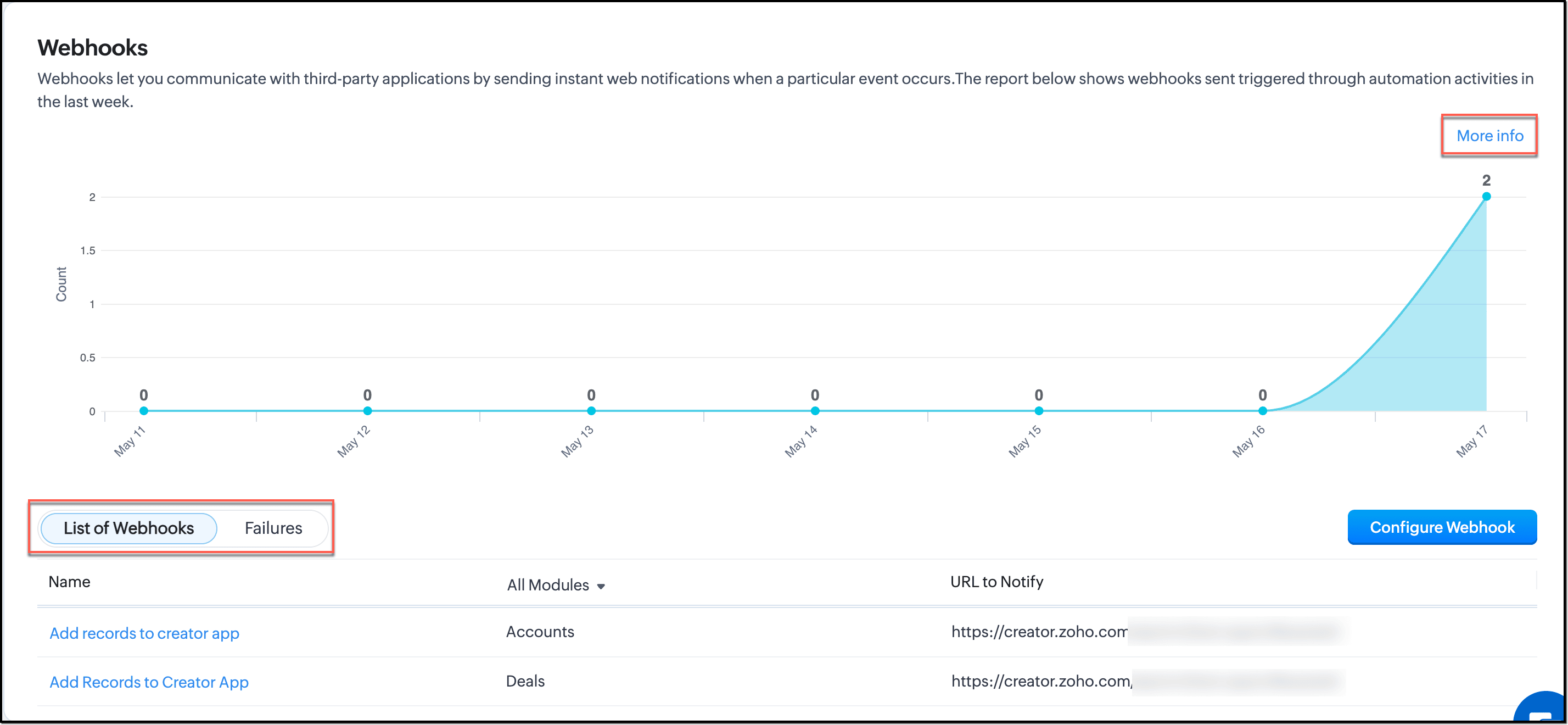This screenshot has width=1568, height=725.
Task: Click the May 13 data point marker
Action: (591, 411)
